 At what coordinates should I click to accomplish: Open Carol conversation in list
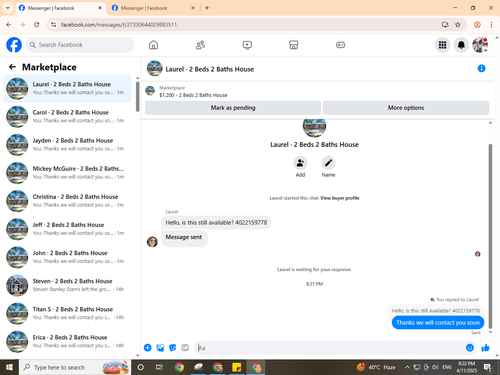click(68, 117)
